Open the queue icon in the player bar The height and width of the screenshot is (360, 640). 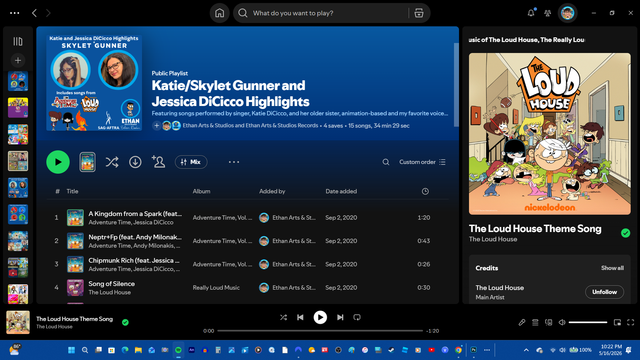[535, 322]
